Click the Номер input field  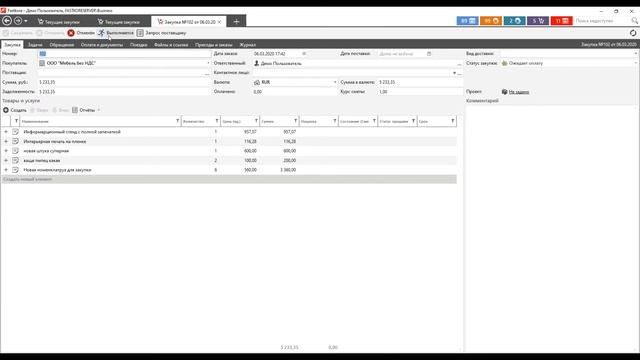pos(124,53)
